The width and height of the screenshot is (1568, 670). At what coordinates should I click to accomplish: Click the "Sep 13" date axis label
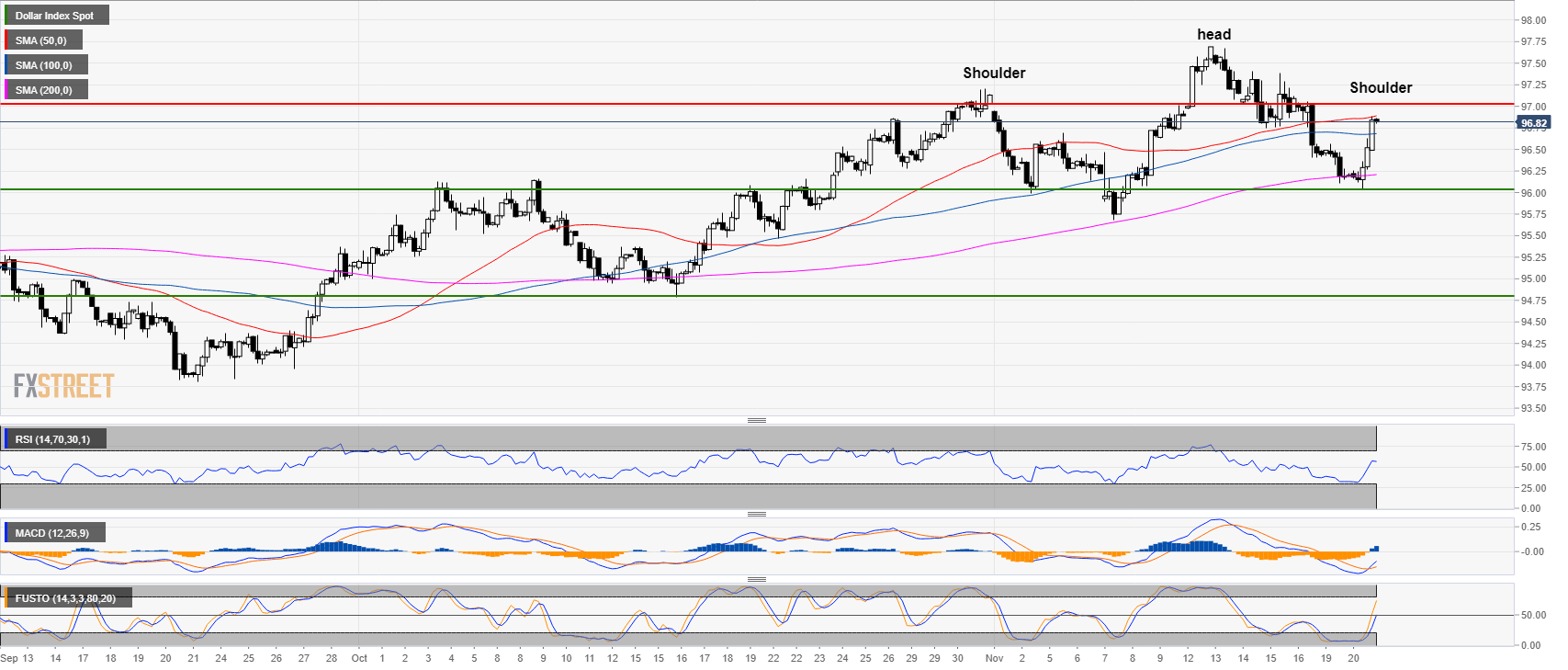coord(17,658)
